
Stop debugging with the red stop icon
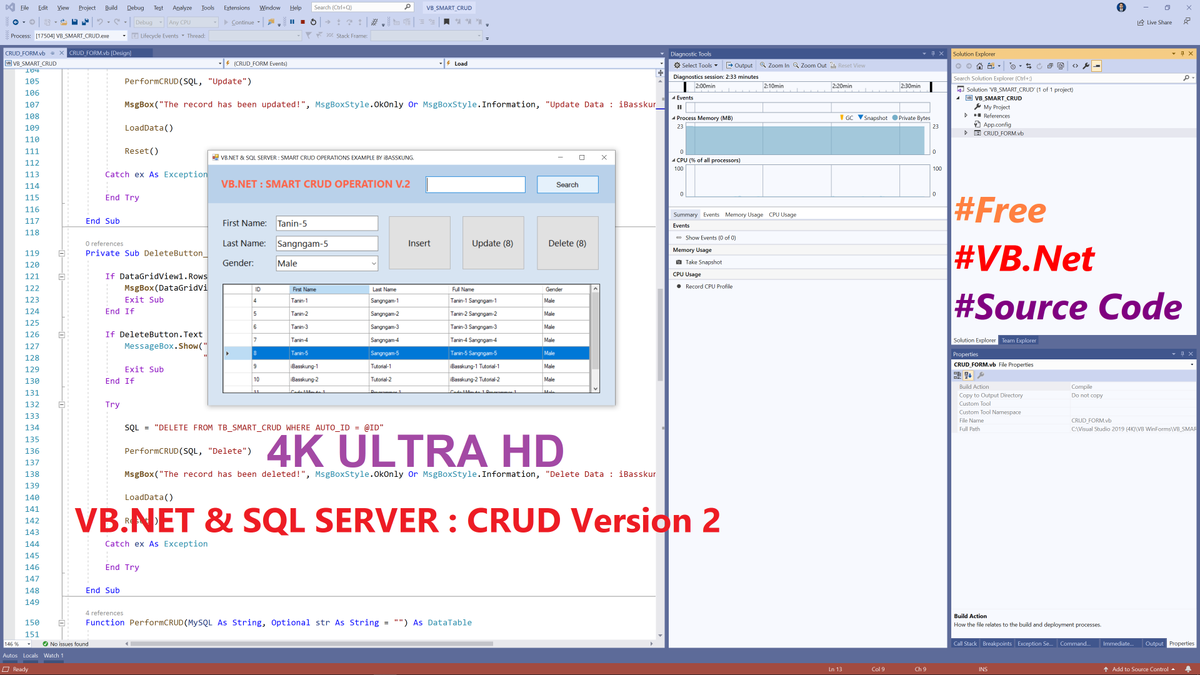(x=303, y=22)
